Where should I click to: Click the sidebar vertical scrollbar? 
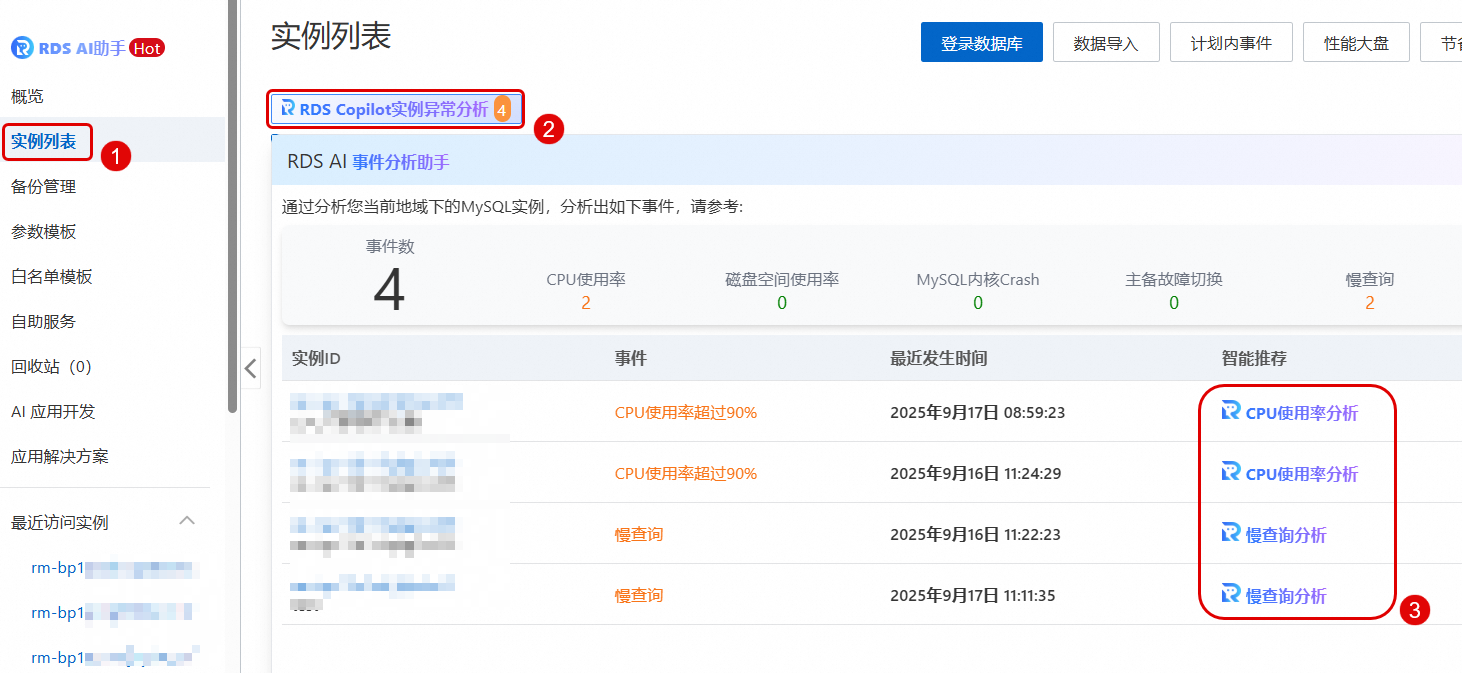click(233, 205)
